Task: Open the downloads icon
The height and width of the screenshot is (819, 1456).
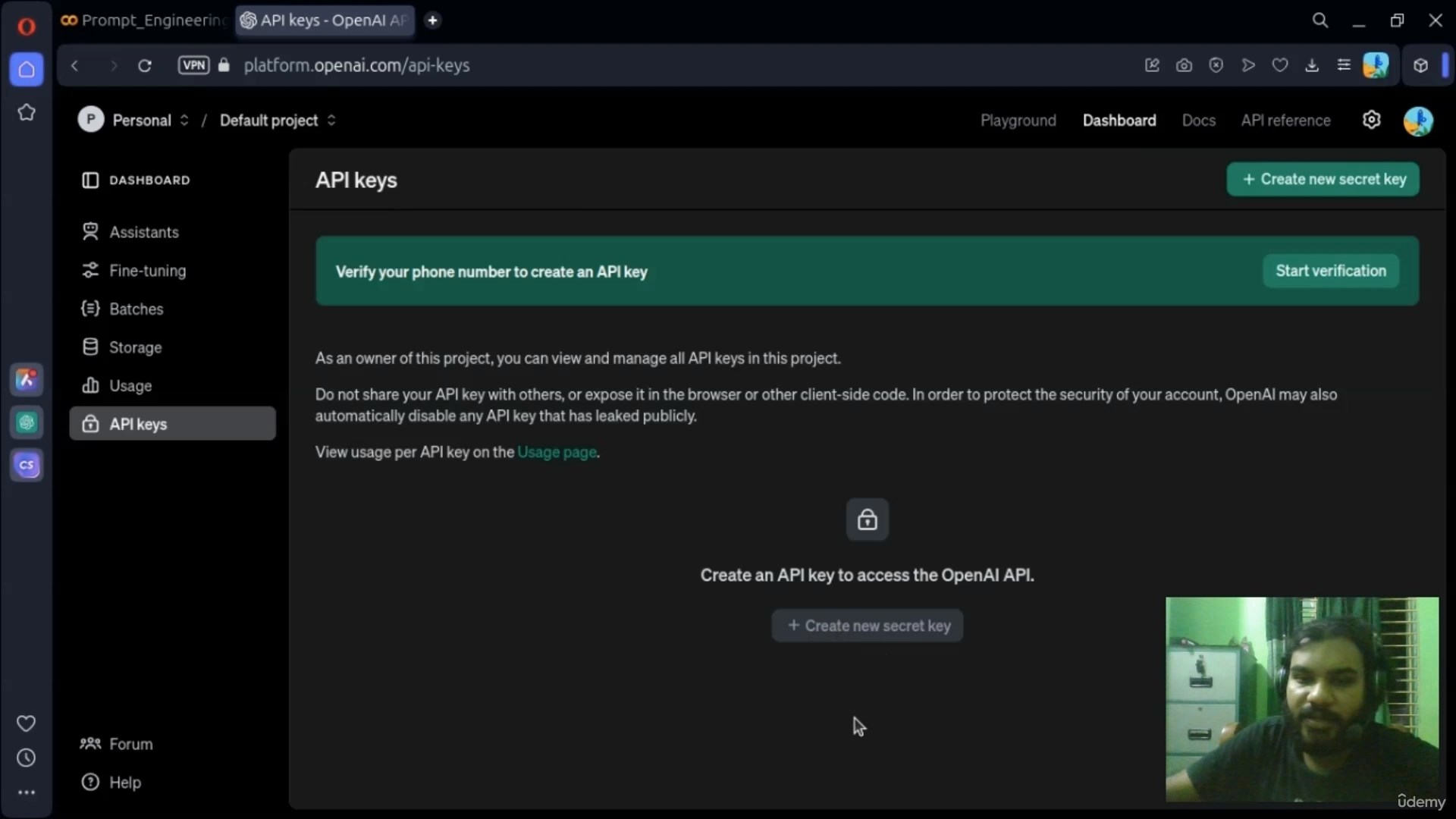Action: pos(1312,65)
